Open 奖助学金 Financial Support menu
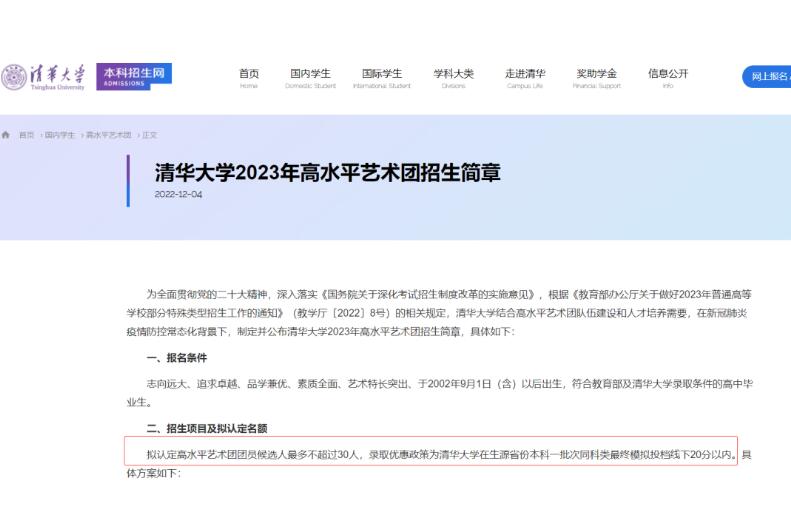This screenshot has width=791, height=508. click(597, 78)
